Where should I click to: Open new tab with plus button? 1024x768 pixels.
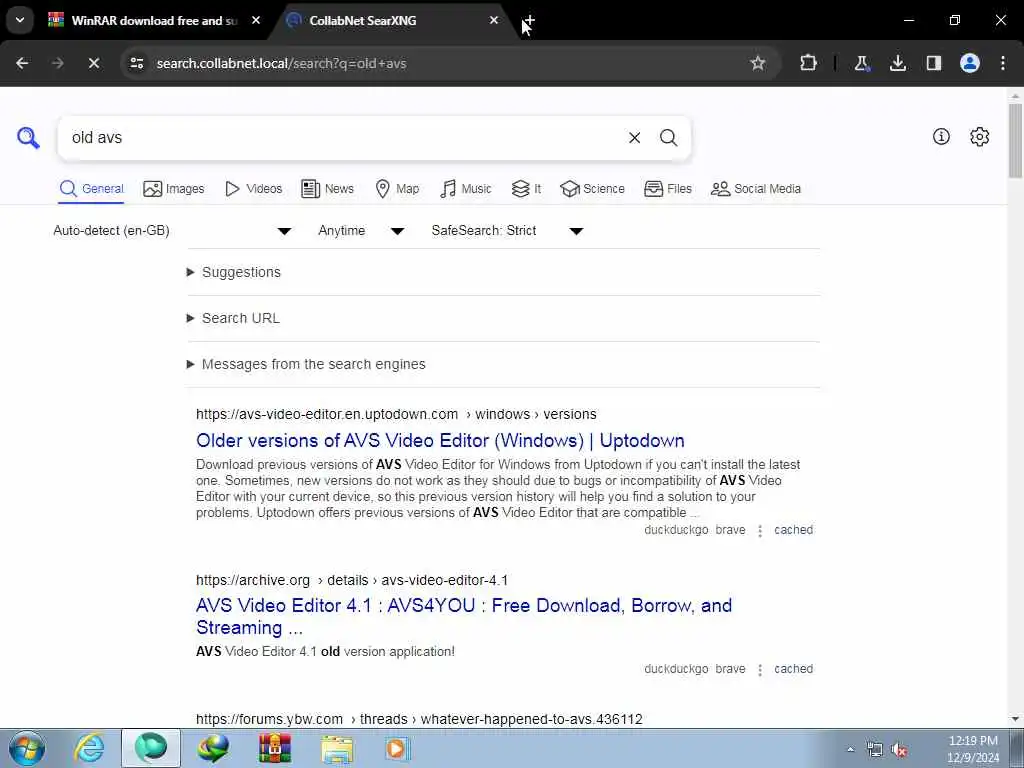coord(529,20)
